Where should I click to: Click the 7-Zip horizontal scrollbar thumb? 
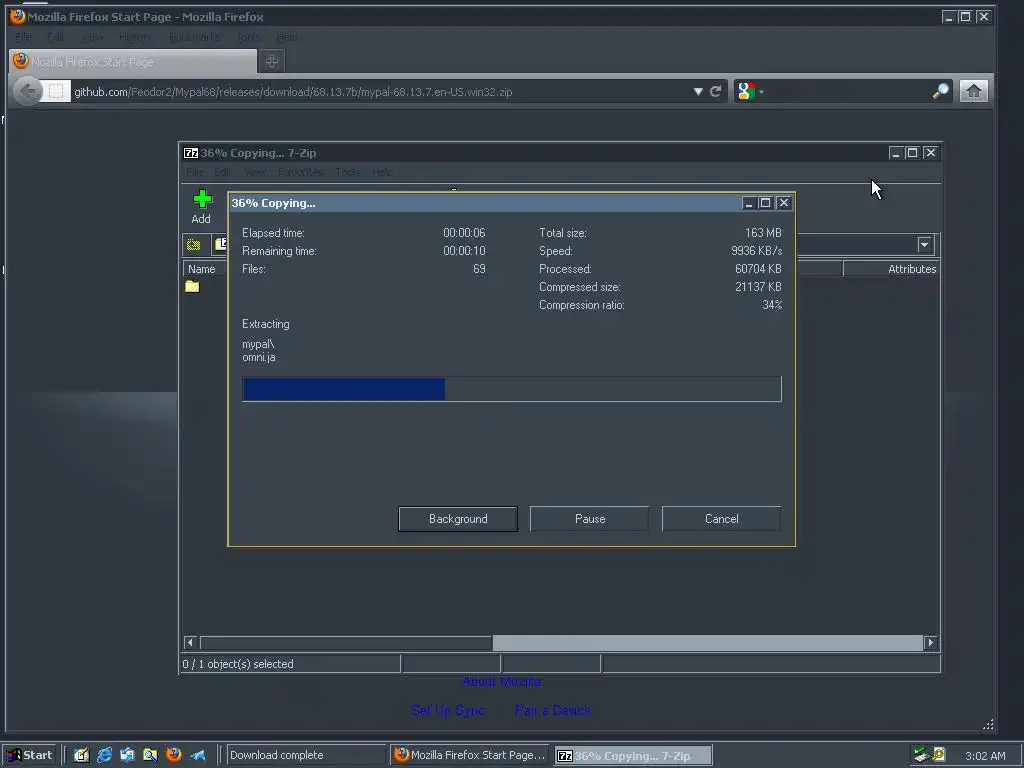click(707, 643)
